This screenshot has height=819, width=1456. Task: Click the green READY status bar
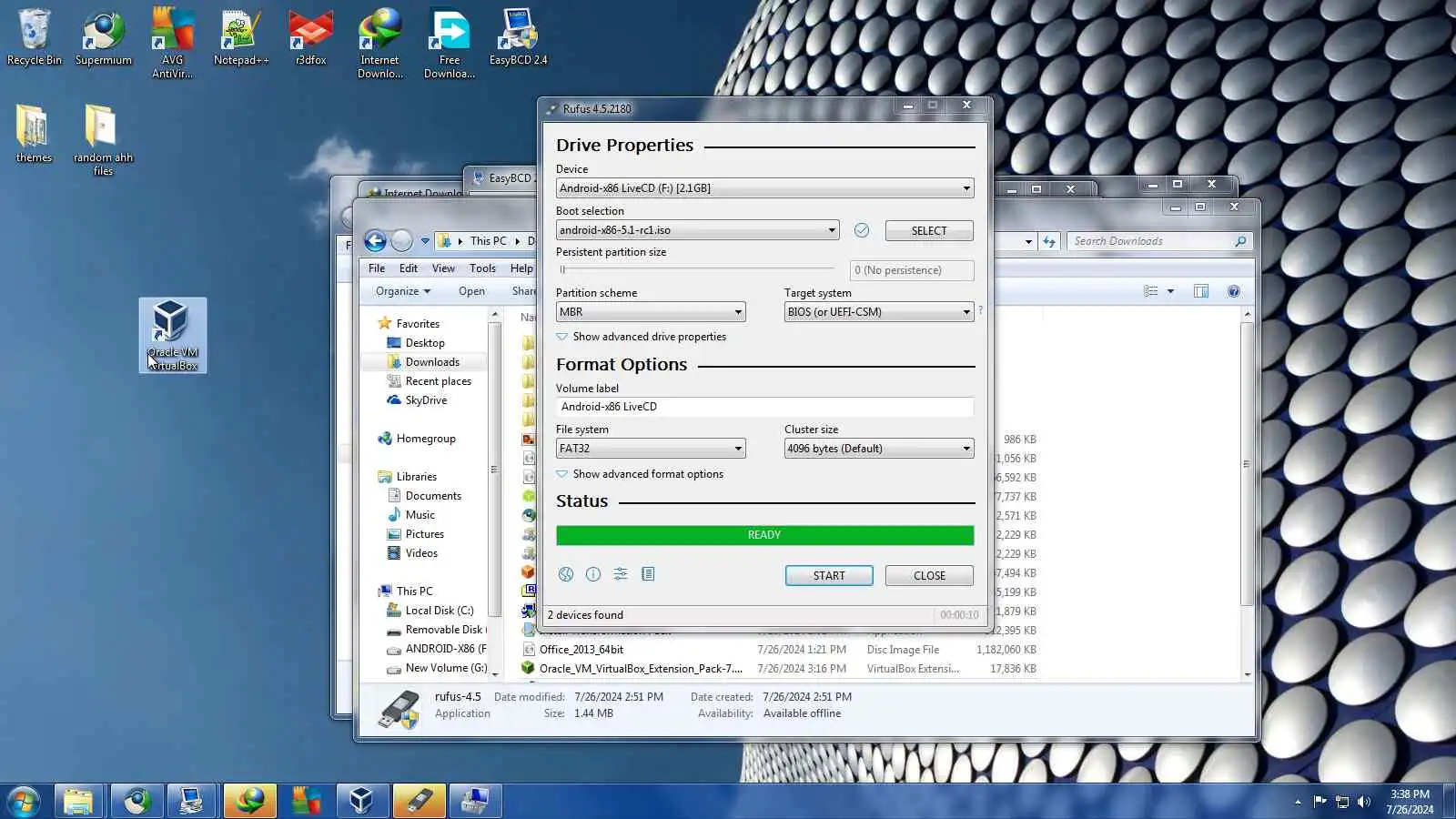pyautogui.click(x=764, y=535)
